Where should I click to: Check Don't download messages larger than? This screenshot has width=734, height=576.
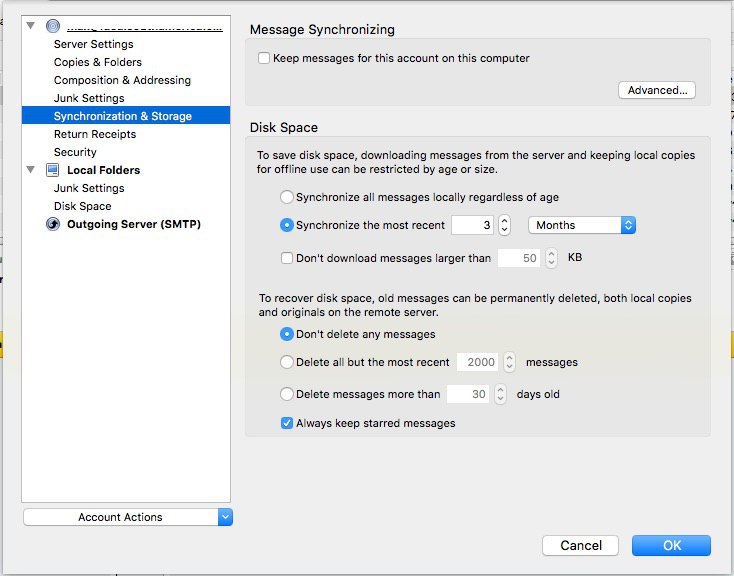287,258
